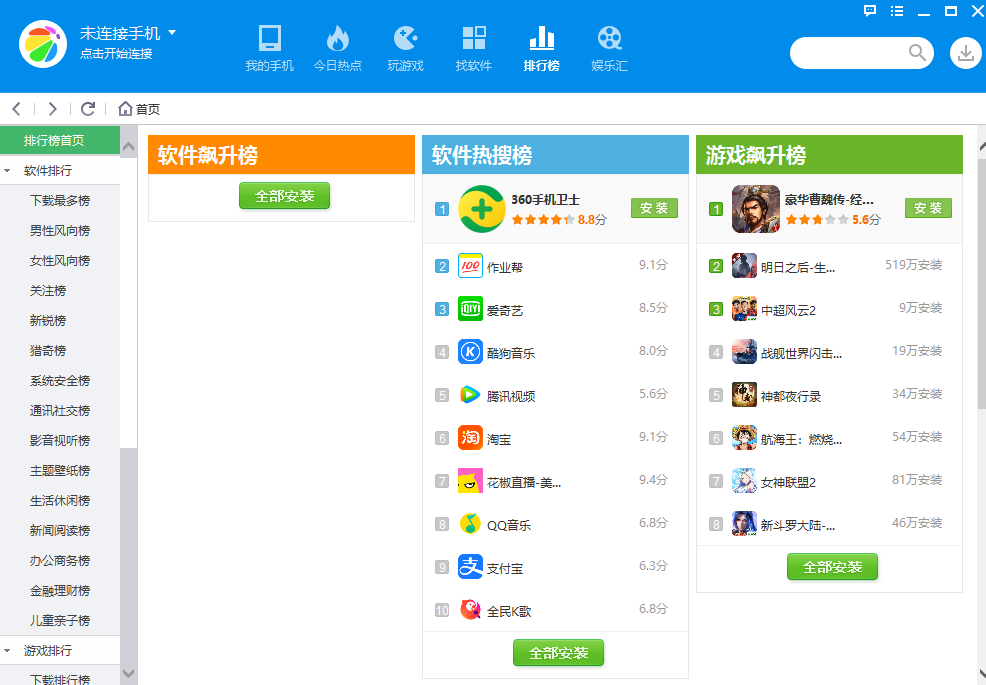The image size is (986, 685).
Task: Go to 首页 home
Action: (x=139, y=109)
